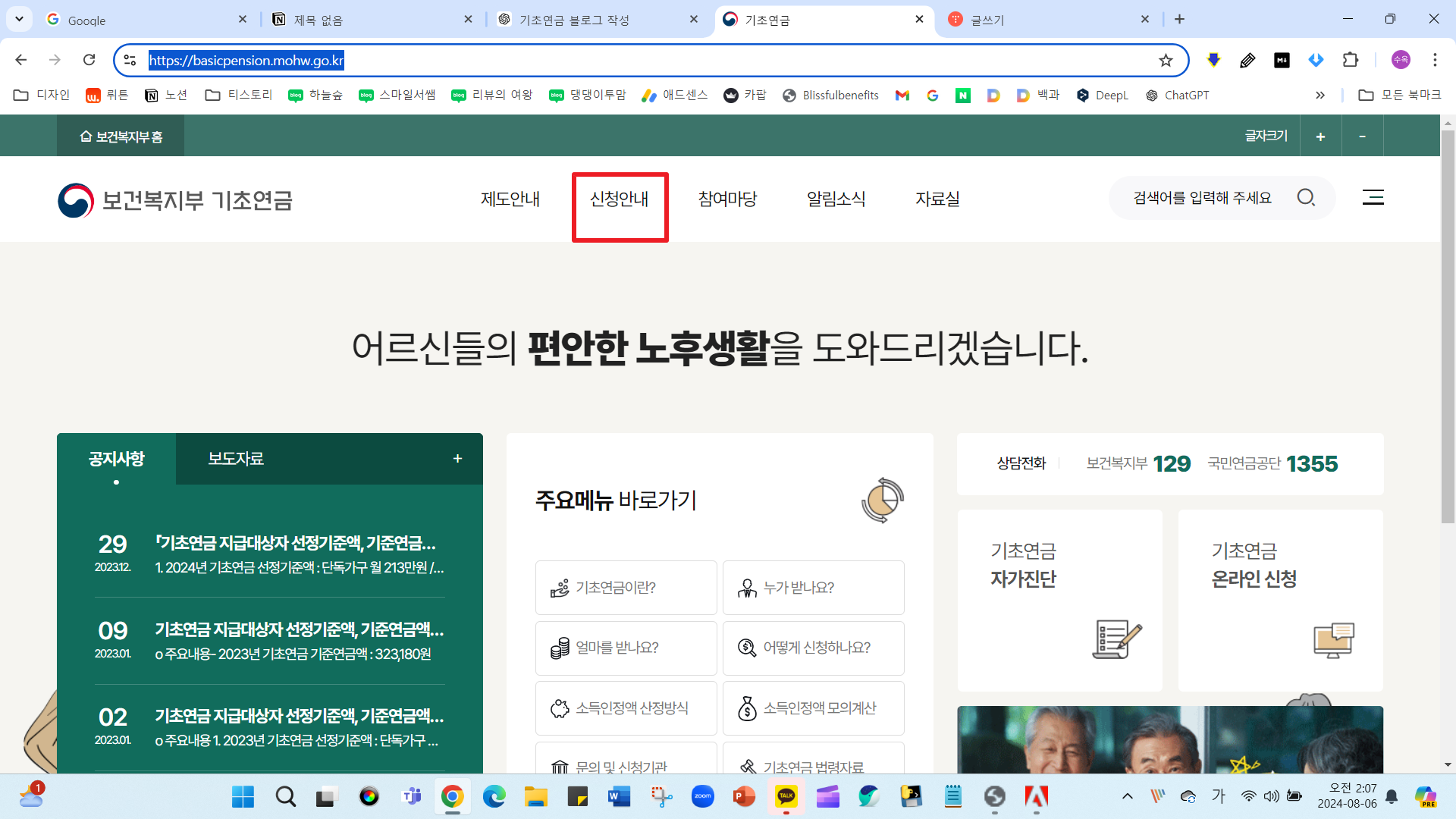Bookmark this page with the star icon
The width and height of the screenshot is (1456, 819).
[1166, 61]
